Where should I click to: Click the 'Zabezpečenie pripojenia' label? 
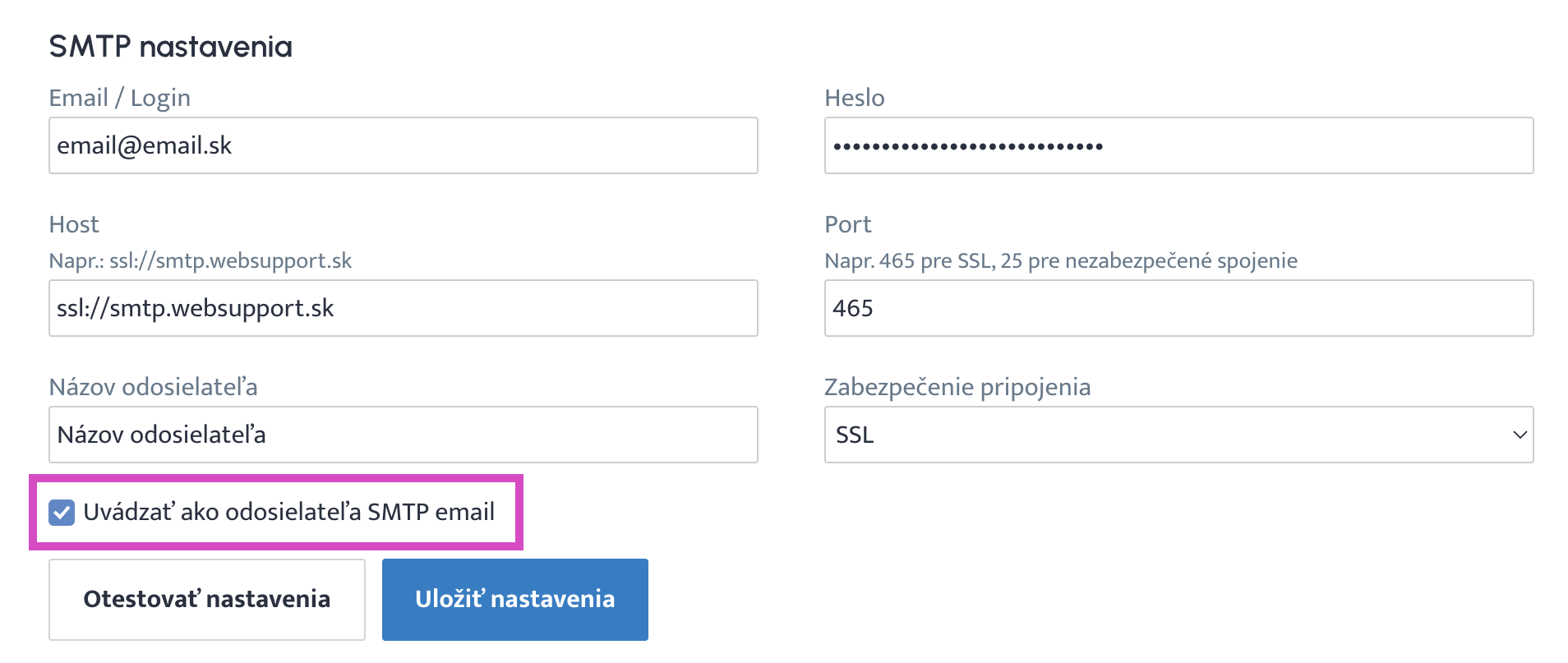tap(957, 387)
